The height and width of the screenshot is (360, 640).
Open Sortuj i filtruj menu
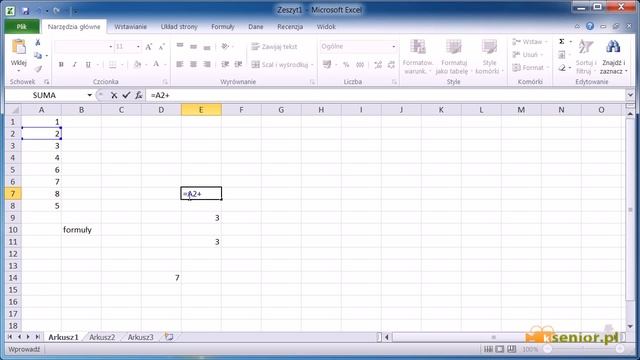pos(586,56)
